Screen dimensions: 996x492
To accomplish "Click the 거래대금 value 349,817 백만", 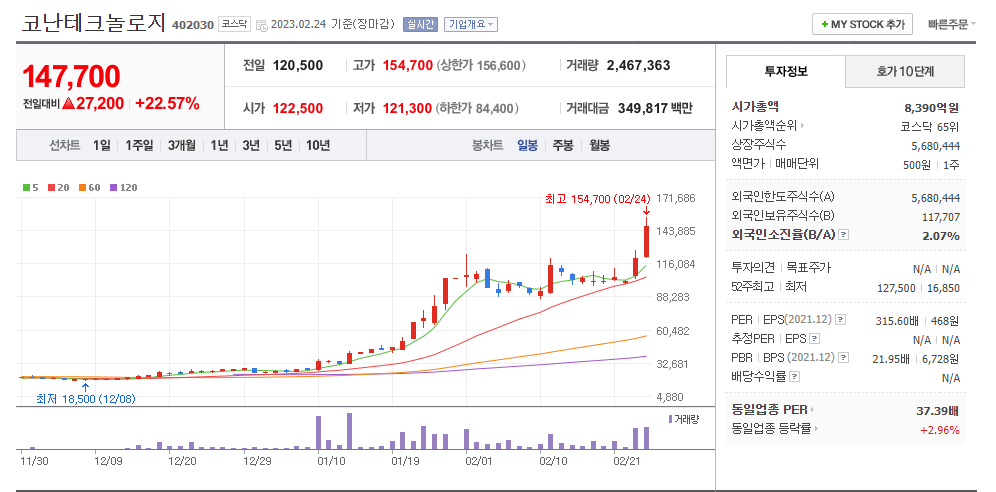I will click(655, 108).
